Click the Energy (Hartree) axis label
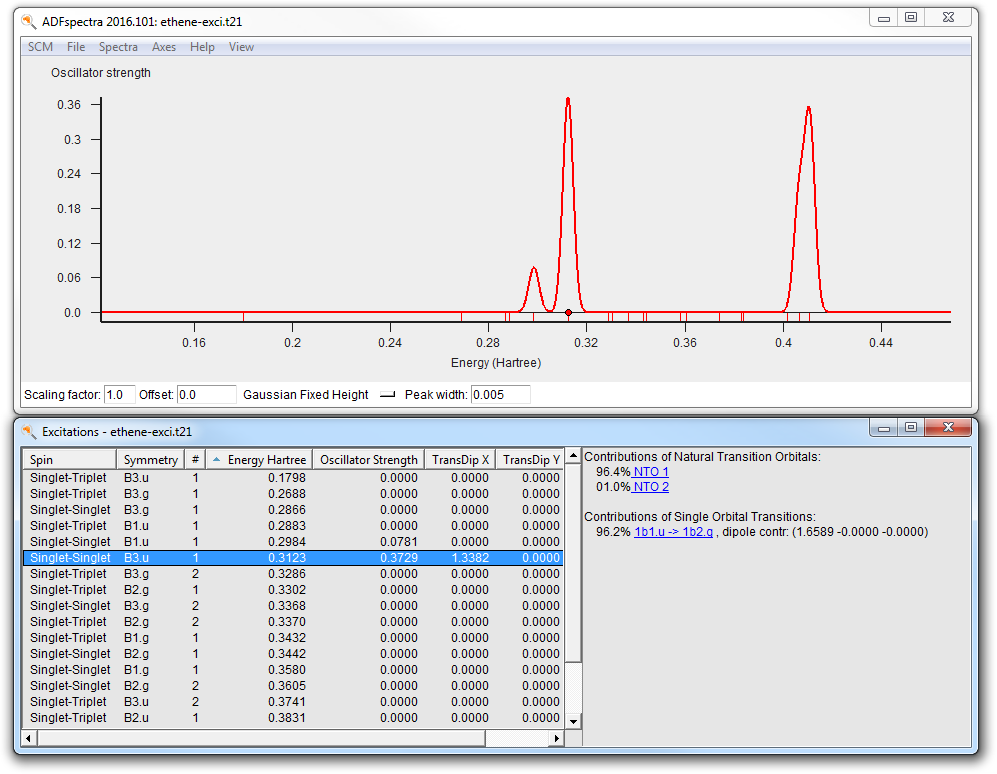This screenshot has height=774, width=997. click(496, 363)
